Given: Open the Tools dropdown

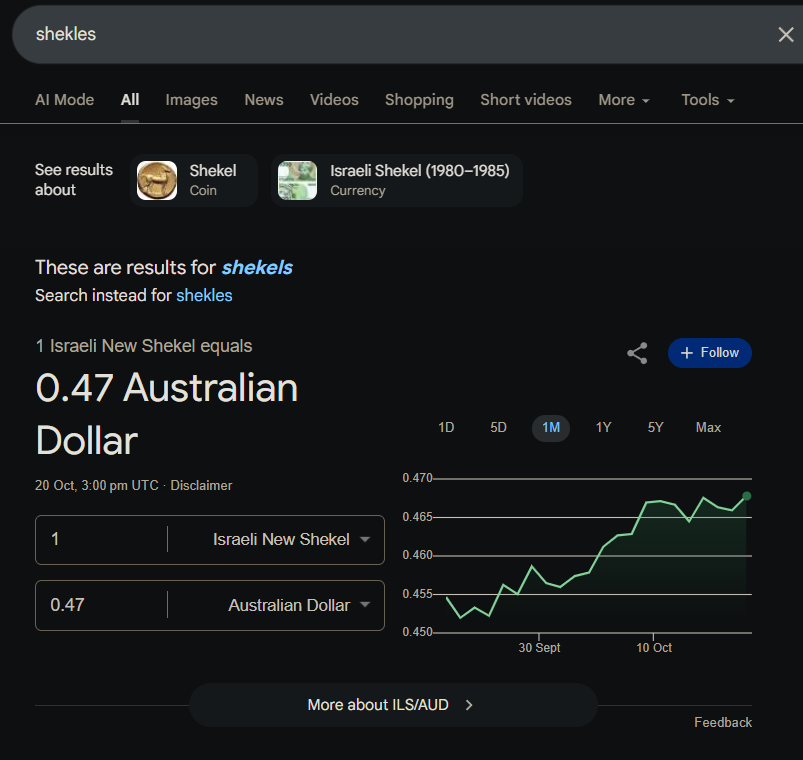Looking at the screenshot, I should click(x=707, y=100).
